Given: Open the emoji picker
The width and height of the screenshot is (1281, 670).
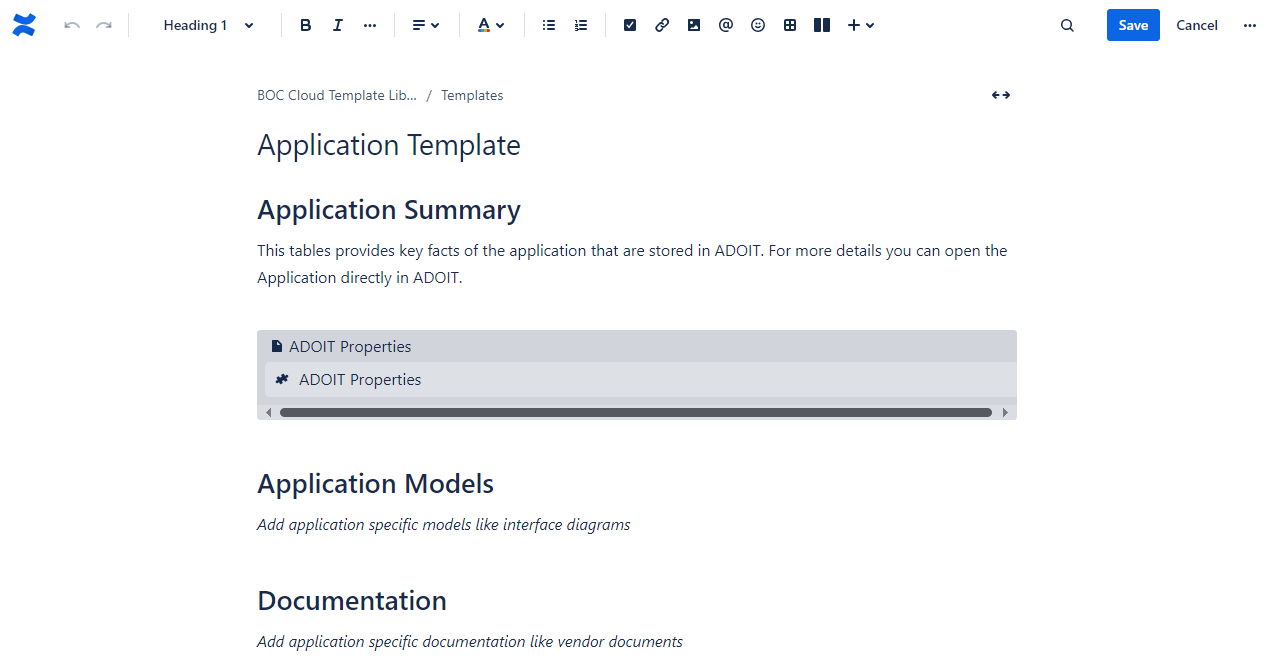Looking at the screenshot, I should click(x=758, y=25).
